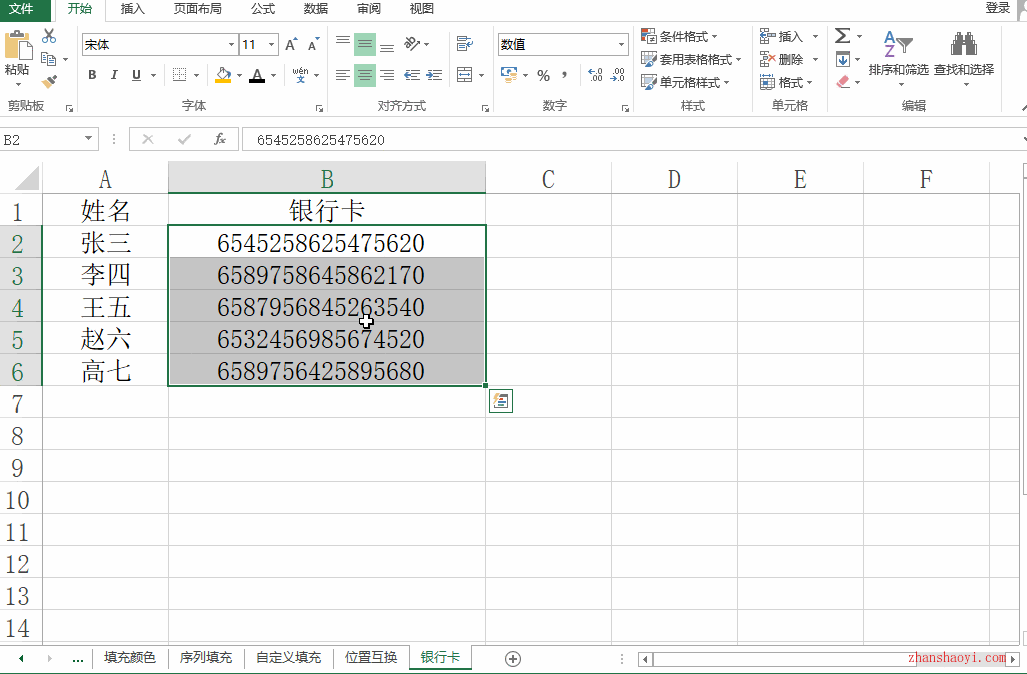This screenshot has height=674, width=1027.
Task: Apply the yellow fill color bucket
Action: (223, 75)
